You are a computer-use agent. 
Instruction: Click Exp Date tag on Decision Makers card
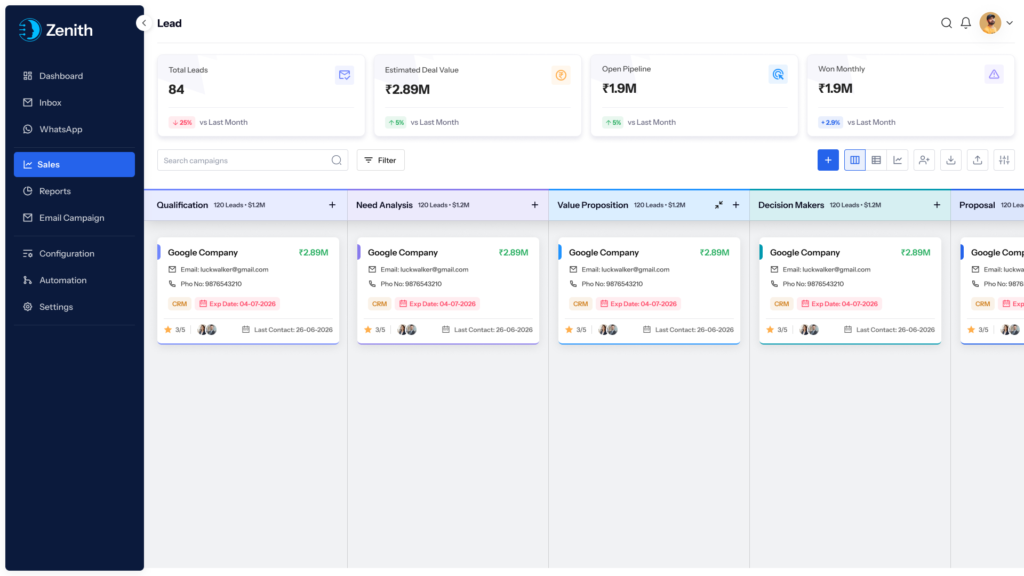point(840,304)
